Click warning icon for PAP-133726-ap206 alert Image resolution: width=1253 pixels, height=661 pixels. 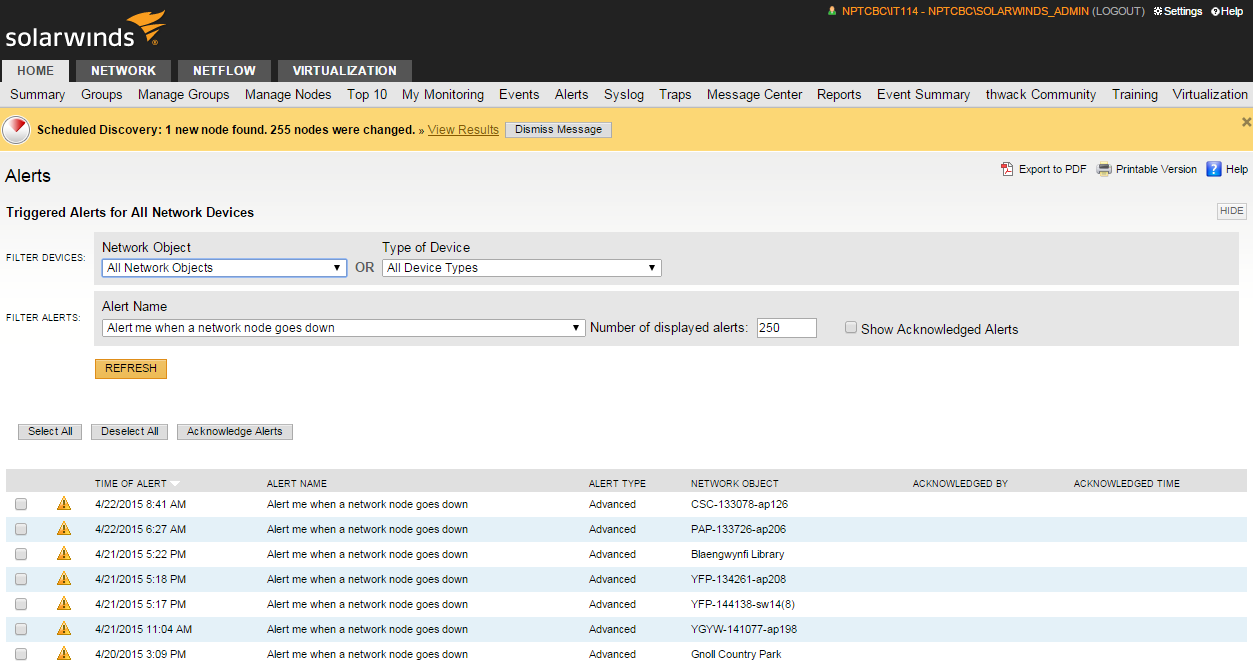(x=64, y=528)
